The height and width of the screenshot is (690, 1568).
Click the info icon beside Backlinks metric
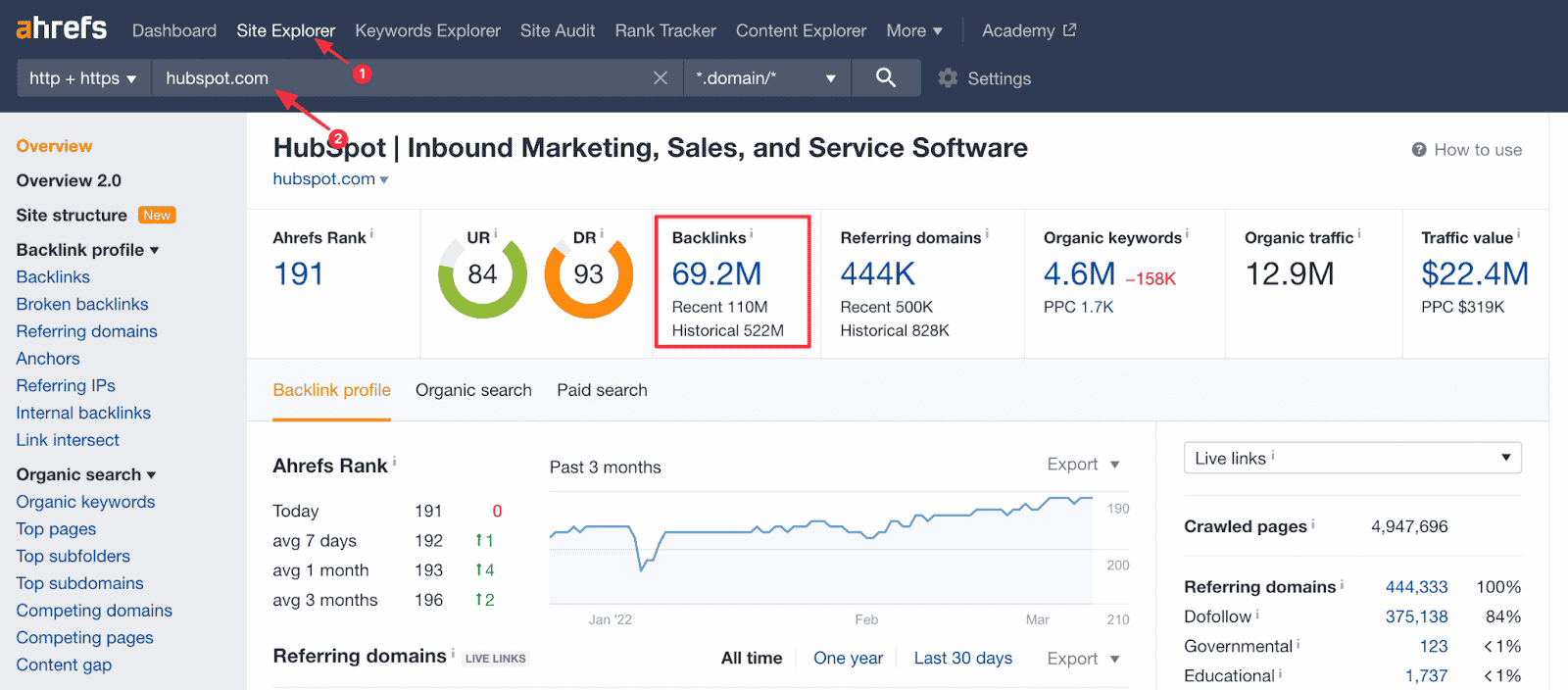point(752,234)
